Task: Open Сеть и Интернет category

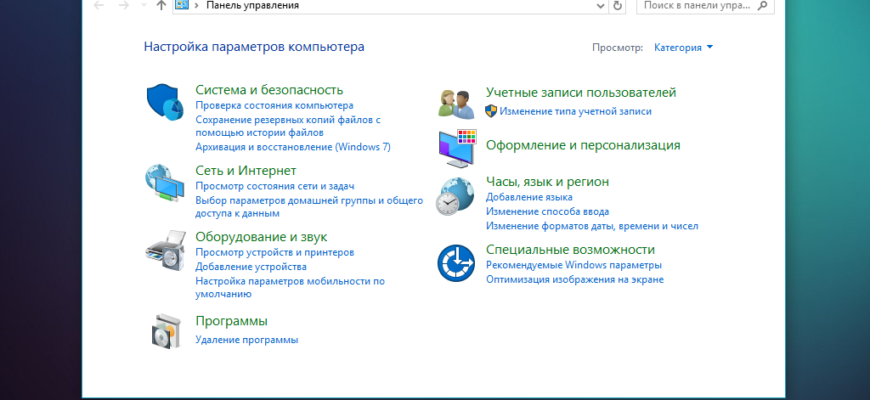Action: click(246, 170)
